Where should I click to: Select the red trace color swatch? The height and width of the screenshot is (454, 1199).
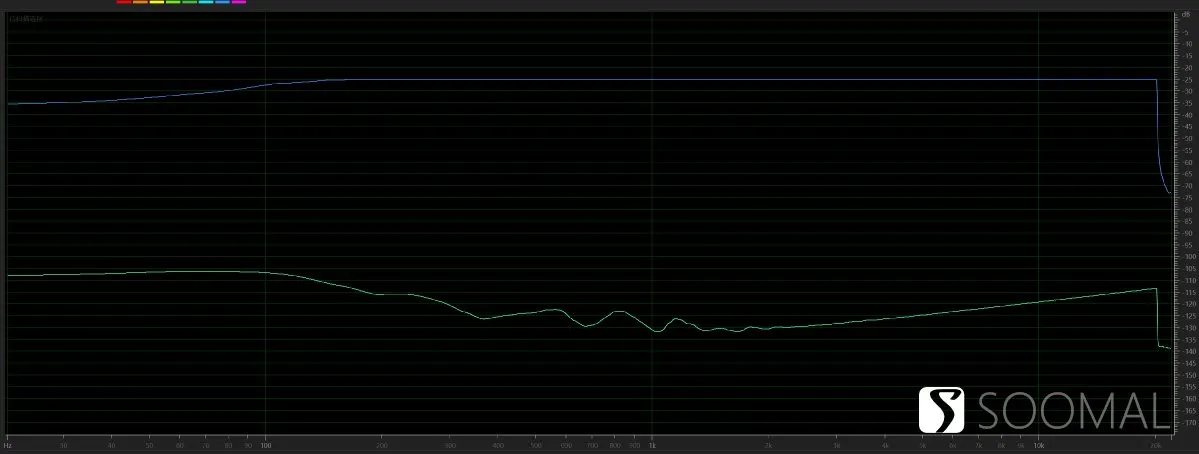click(x=124, y=2)
